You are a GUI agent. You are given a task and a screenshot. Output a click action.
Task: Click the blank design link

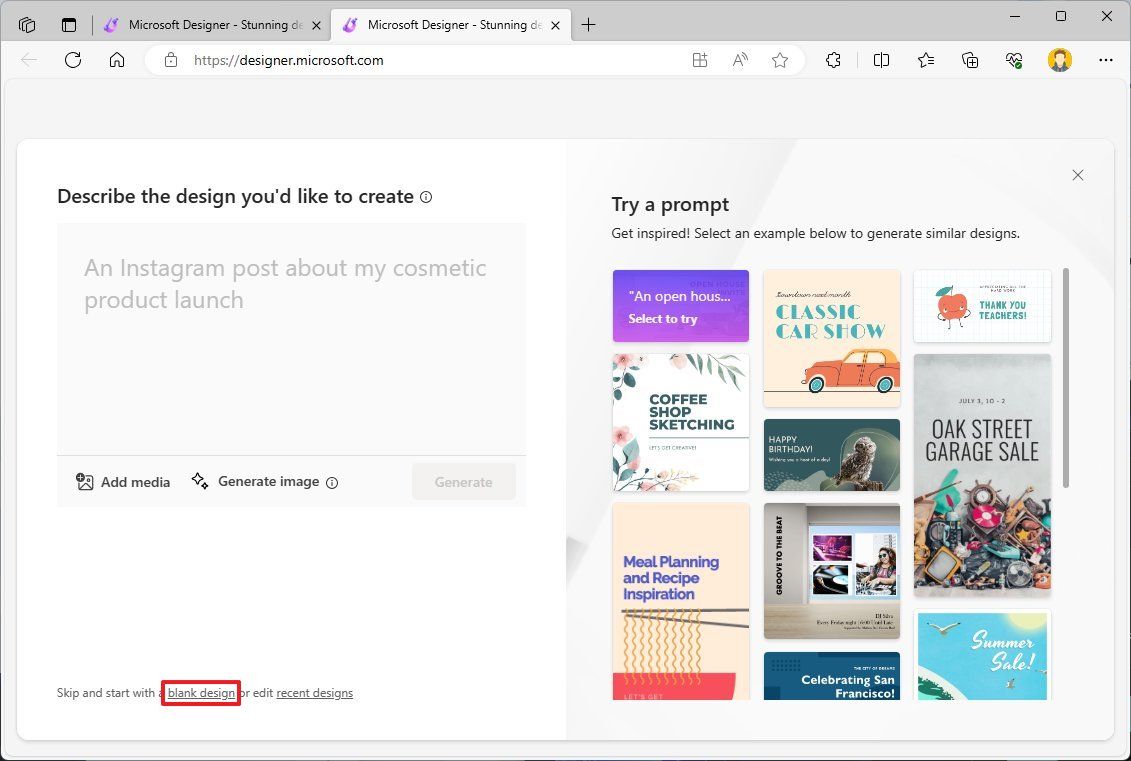pyautogui.click(x=200, y=692)
